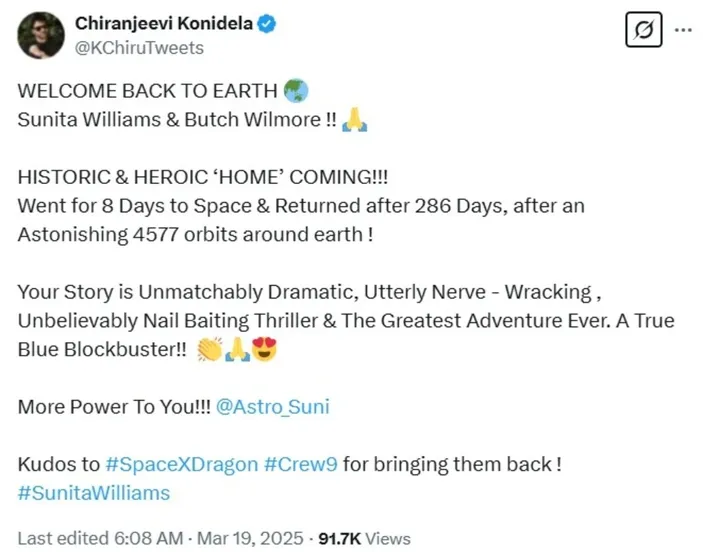
Task: Click the heart-eyes smiley emoji
Action: click(x=263, y=350)
